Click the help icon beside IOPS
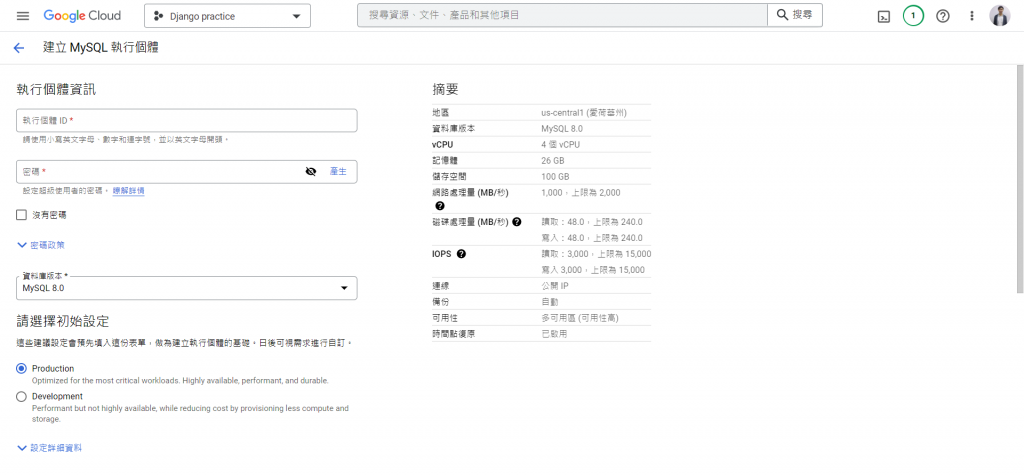 (x=461, y=254)
